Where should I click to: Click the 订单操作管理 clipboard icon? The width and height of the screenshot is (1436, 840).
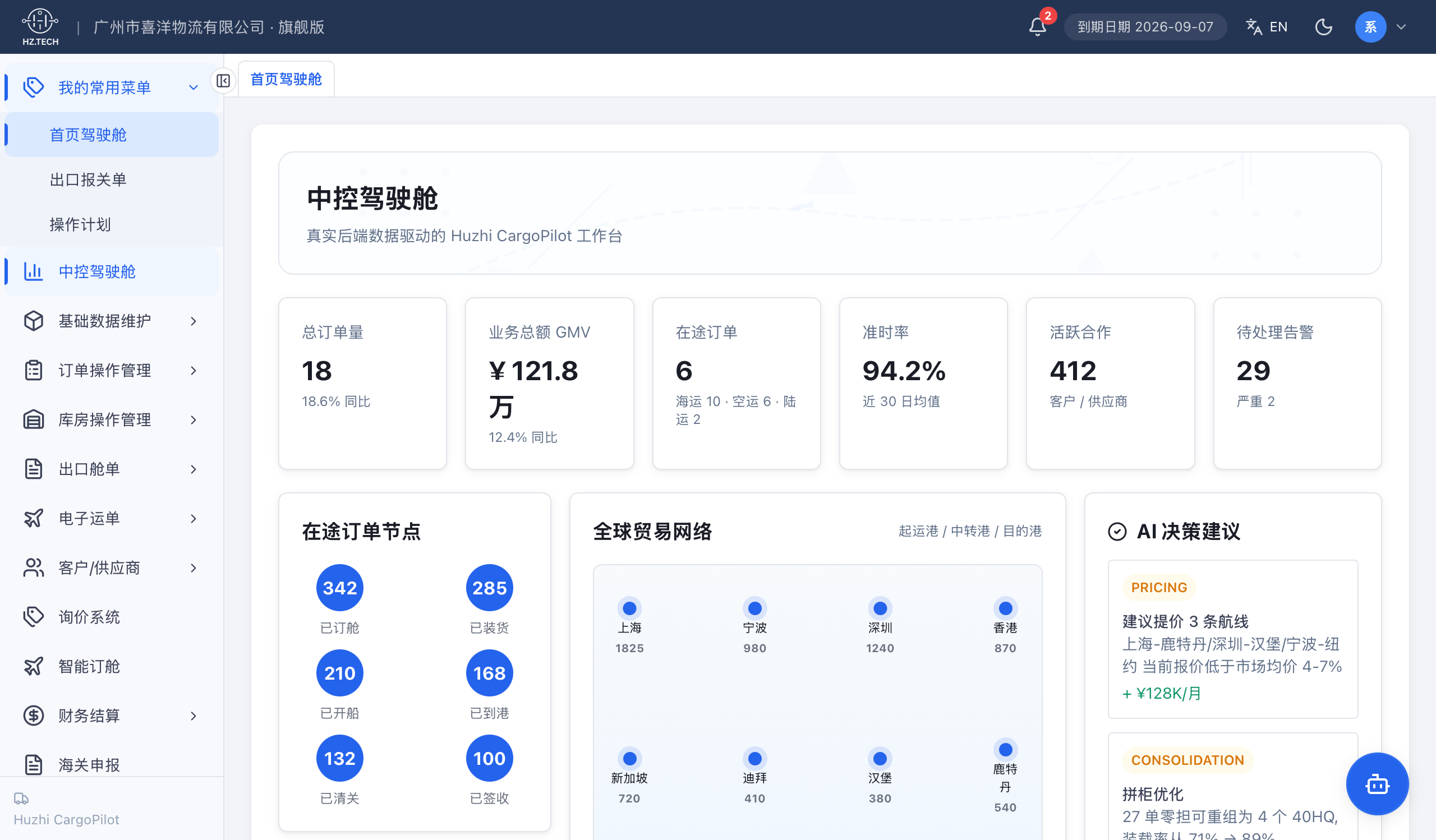33,370
